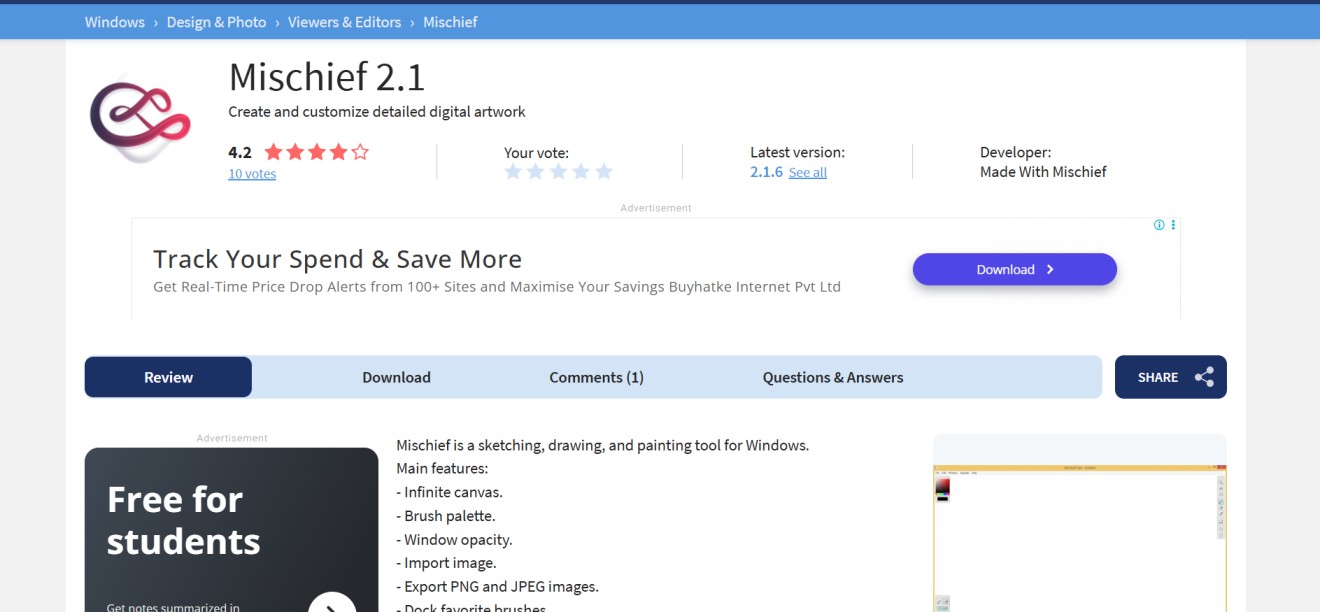
Task: Click the share icon in SHARE button
Action: point(1204,377)
